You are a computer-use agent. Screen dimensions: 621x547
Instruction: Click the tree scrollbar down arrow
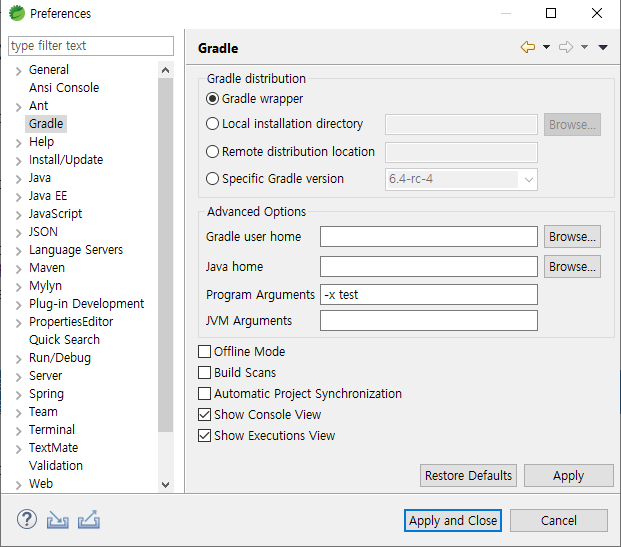[166, 484]
